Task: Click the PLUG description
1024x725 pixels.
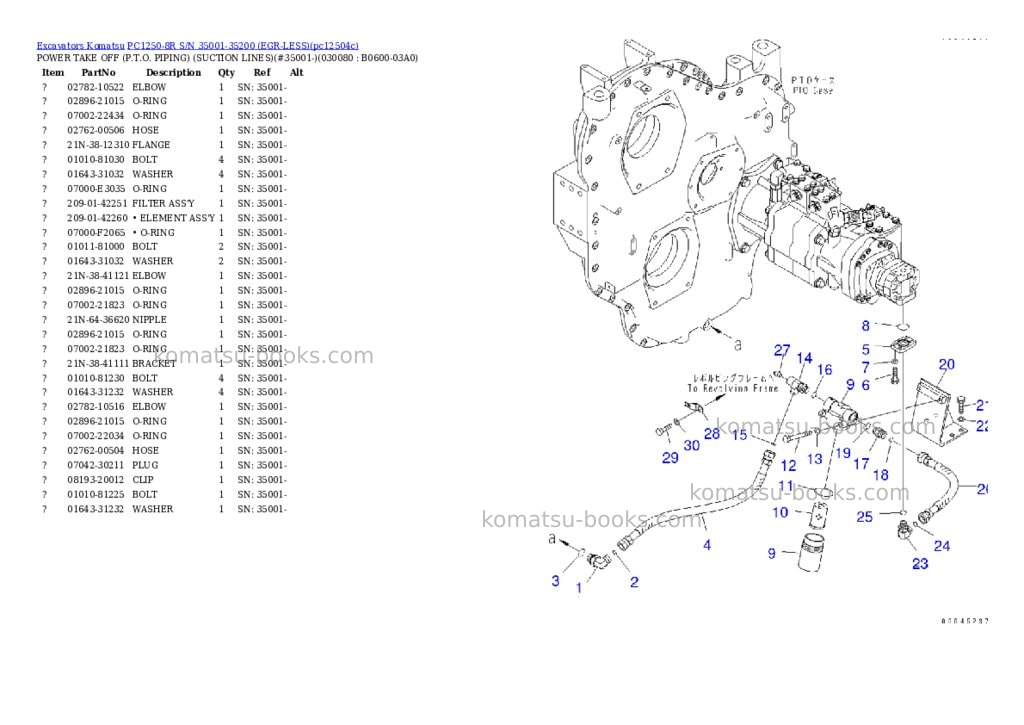Action: point(145,465)
